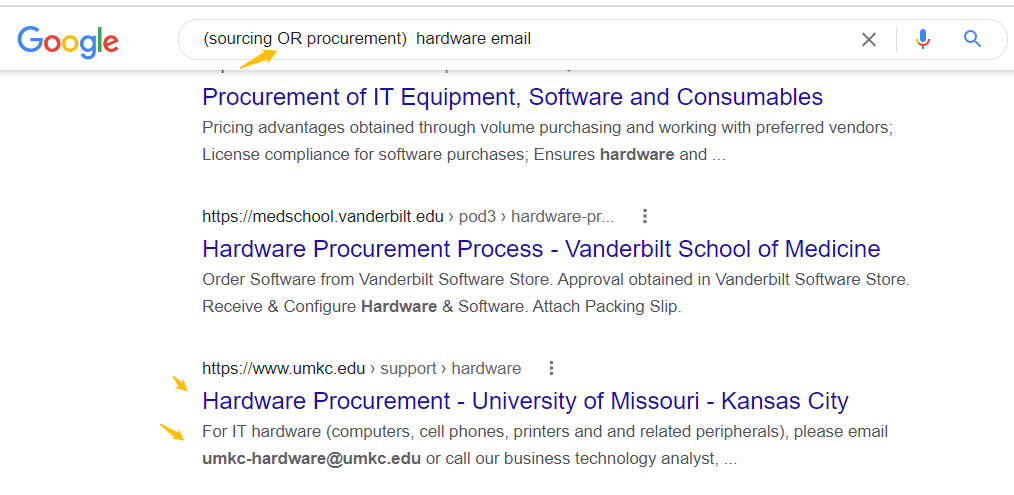
Task: Click the orange arrow pointing at the OR operator
Action: (x=258, y=58)
